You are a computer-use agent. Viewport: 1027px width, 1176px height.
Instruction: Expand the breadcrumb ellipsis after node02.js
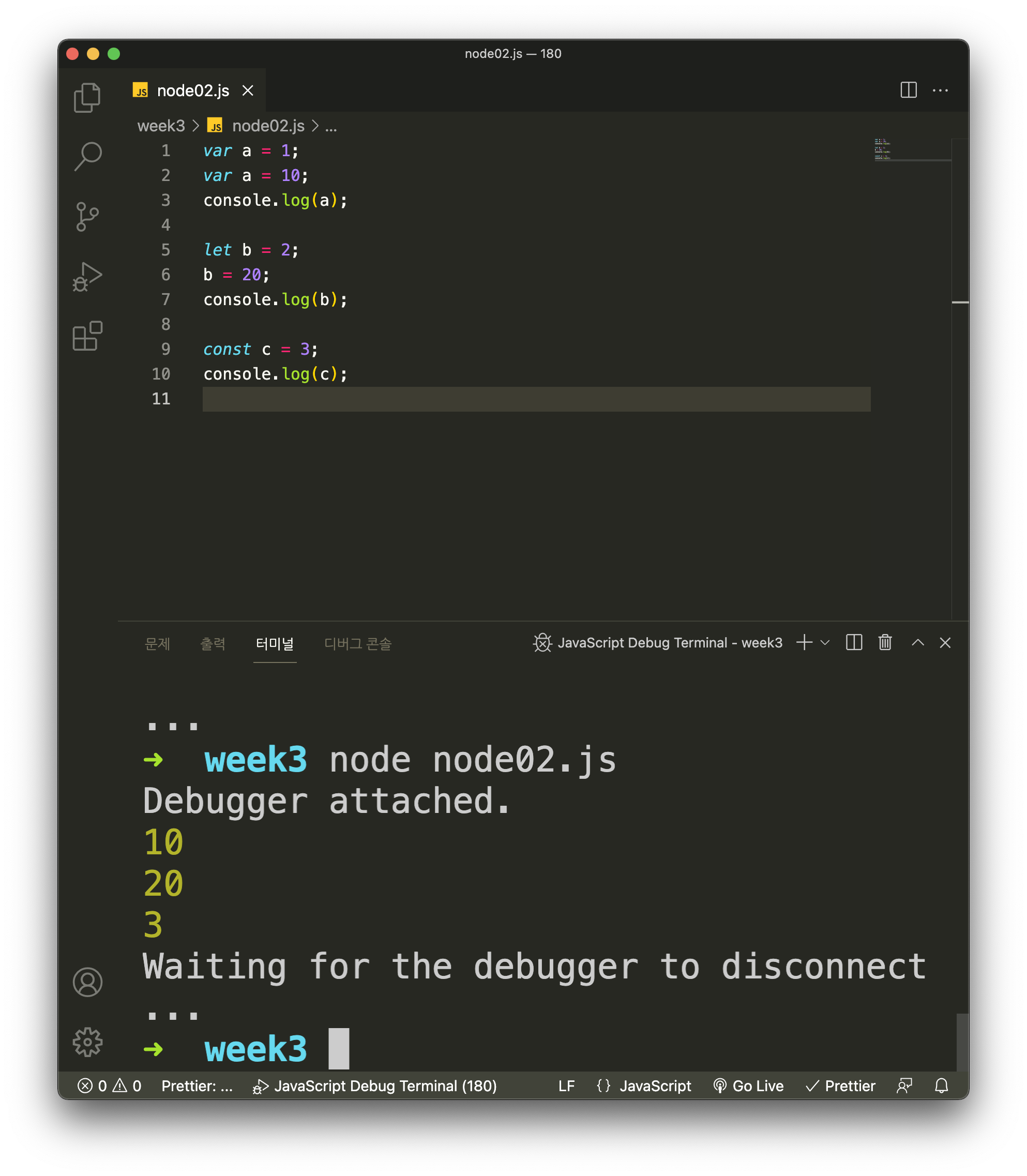[x=331, y=126]
